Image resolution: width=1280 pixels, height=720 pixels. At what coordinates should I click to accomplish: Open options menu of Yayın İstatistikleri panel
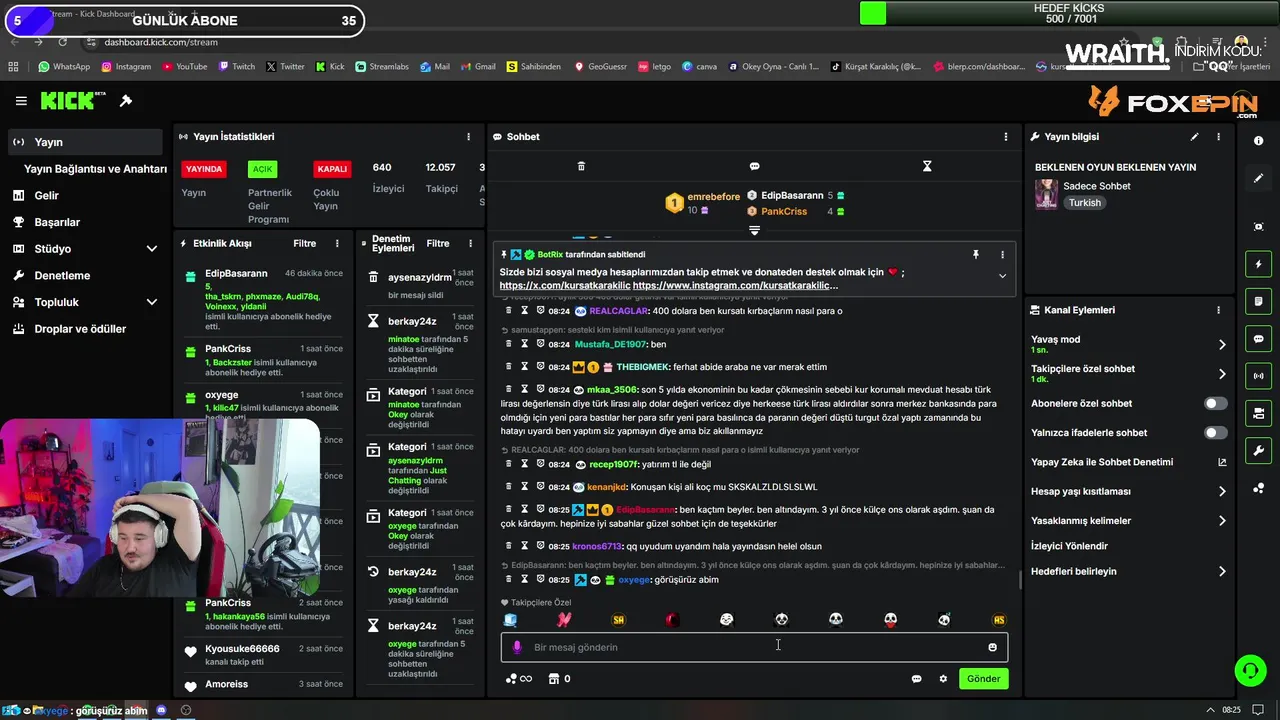point(469,137)
